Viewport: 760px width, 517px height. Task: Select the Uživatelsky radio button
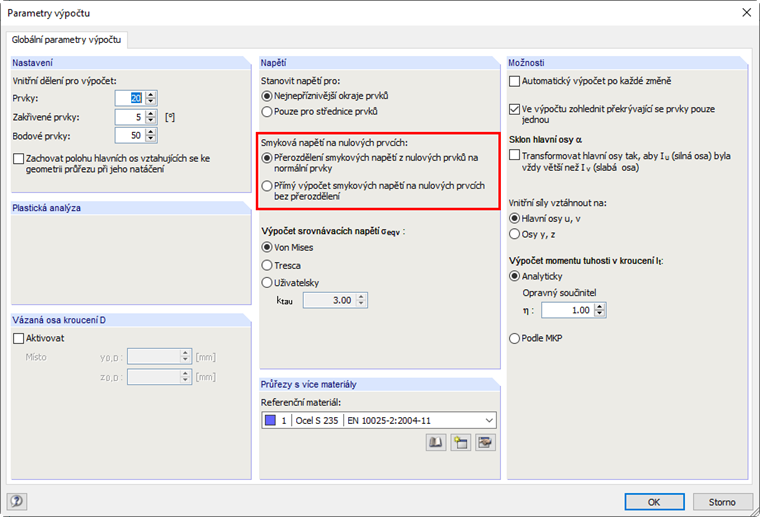coord(267,282)
